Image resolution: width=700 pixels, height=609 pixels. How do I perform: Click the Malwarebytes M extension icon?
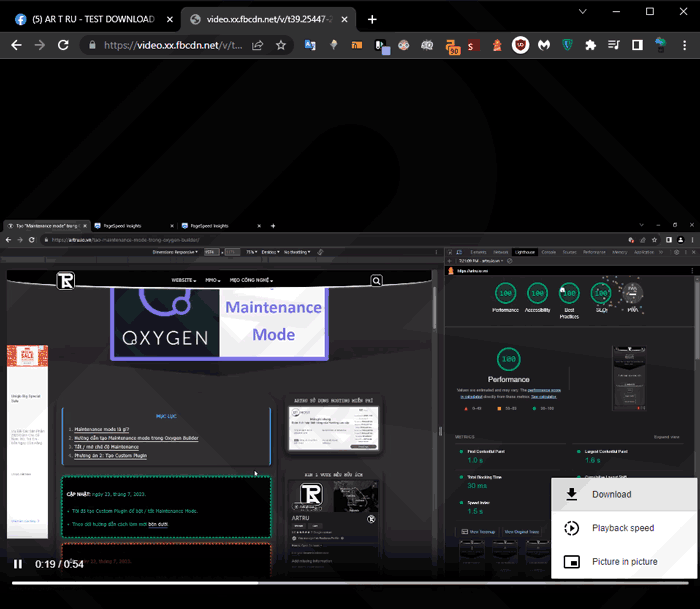point(544,45)
